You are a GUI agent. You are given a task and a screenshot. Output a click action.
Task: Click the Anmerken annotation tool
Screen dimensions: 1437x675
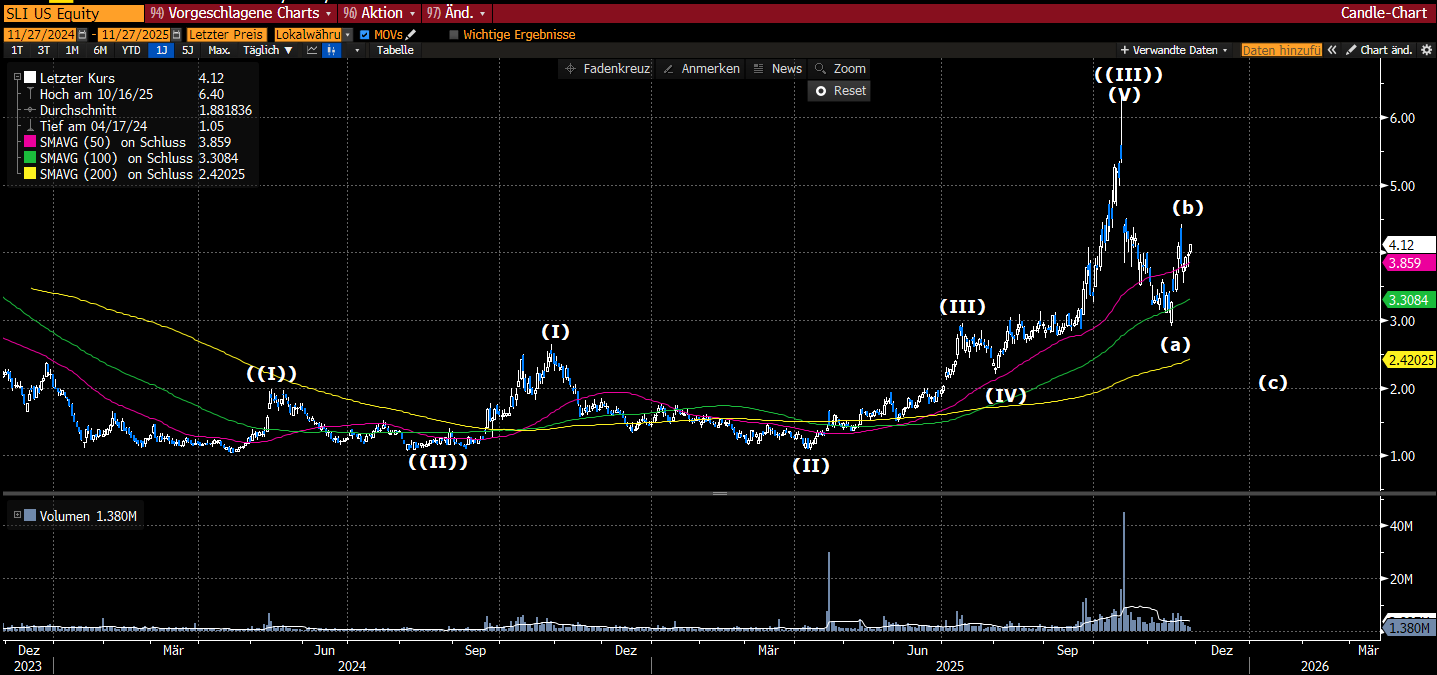(x=701, y=68)
